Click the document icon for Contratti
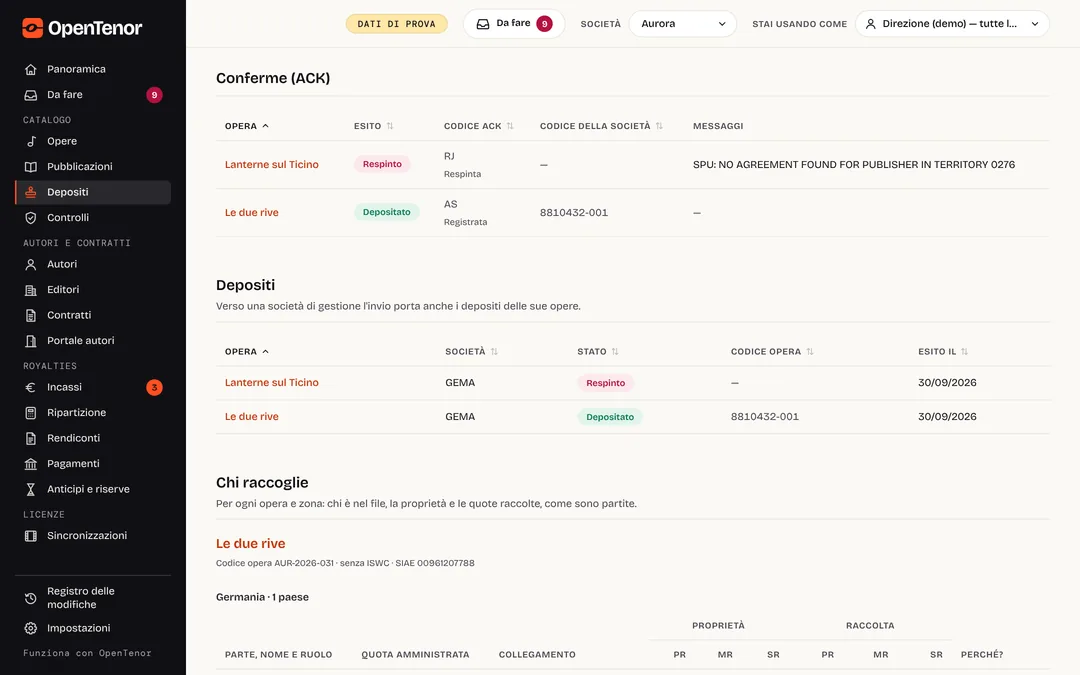 (30, 315)
